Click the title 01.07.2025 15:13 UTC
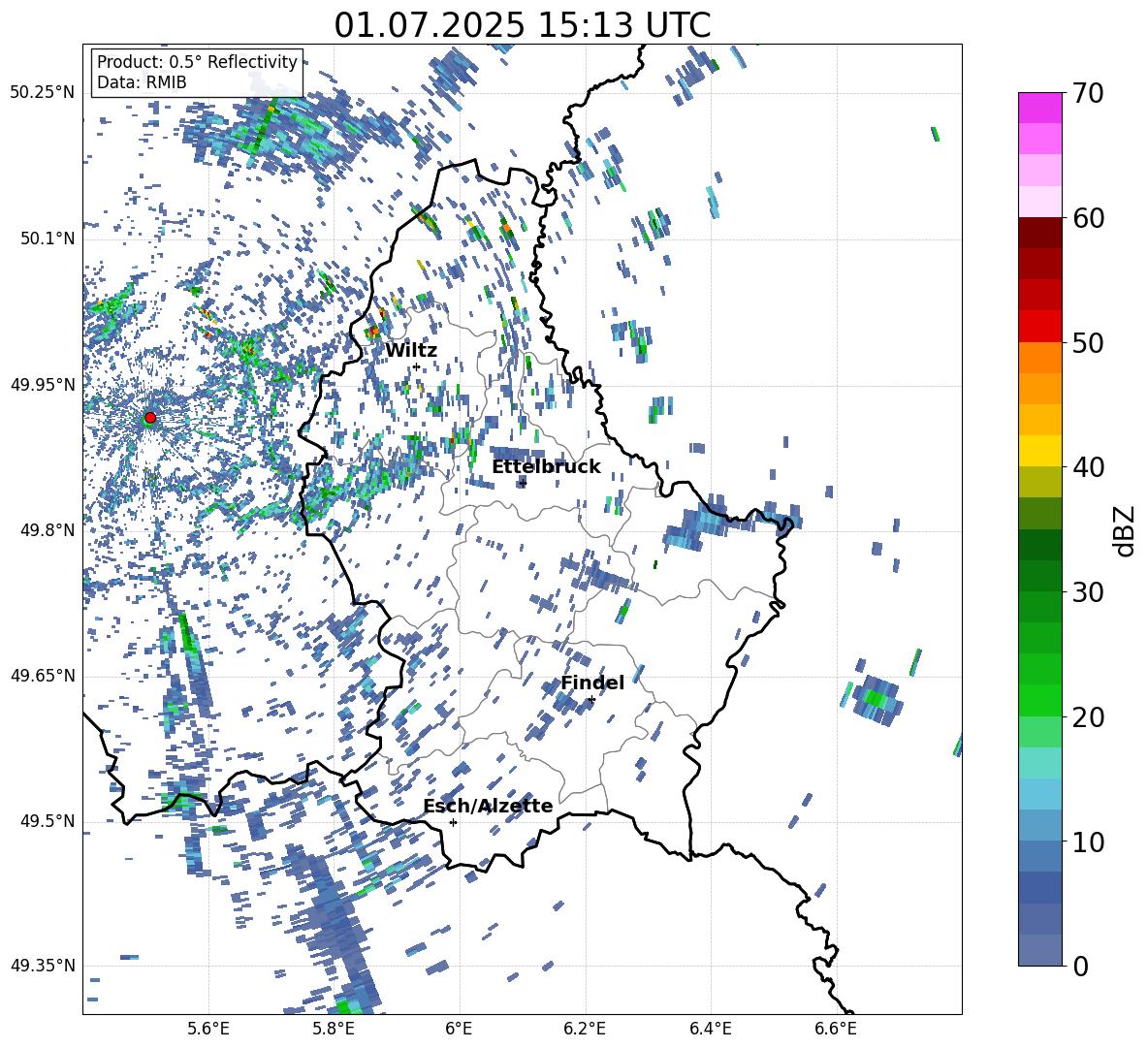This screenshot has width=1148, height=1048. point(522,25)
